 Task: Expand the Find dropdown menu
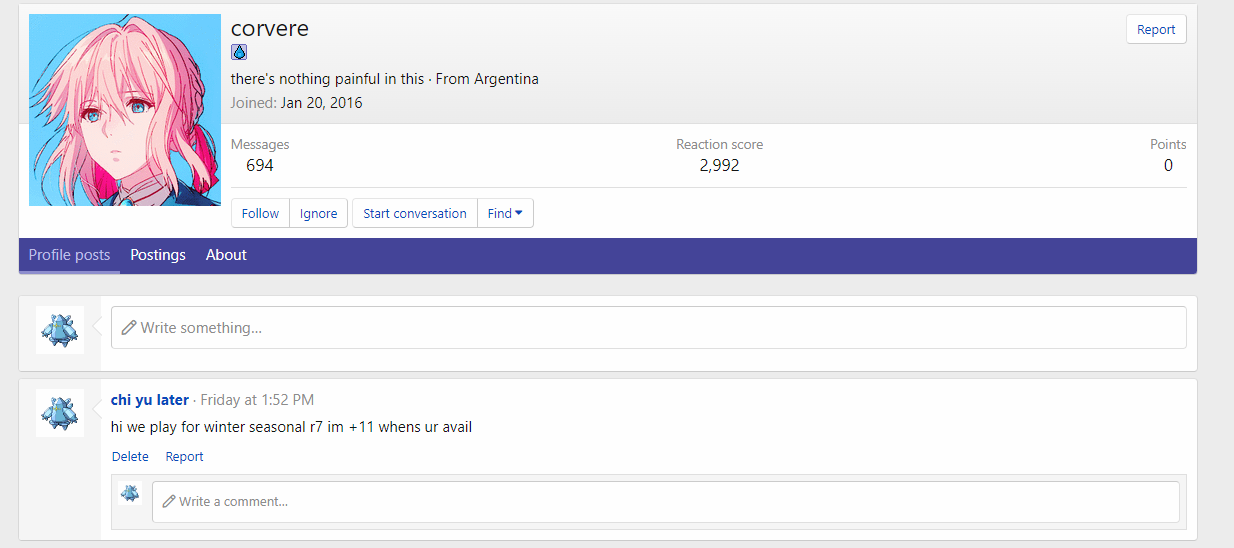[x=505, y=213]
